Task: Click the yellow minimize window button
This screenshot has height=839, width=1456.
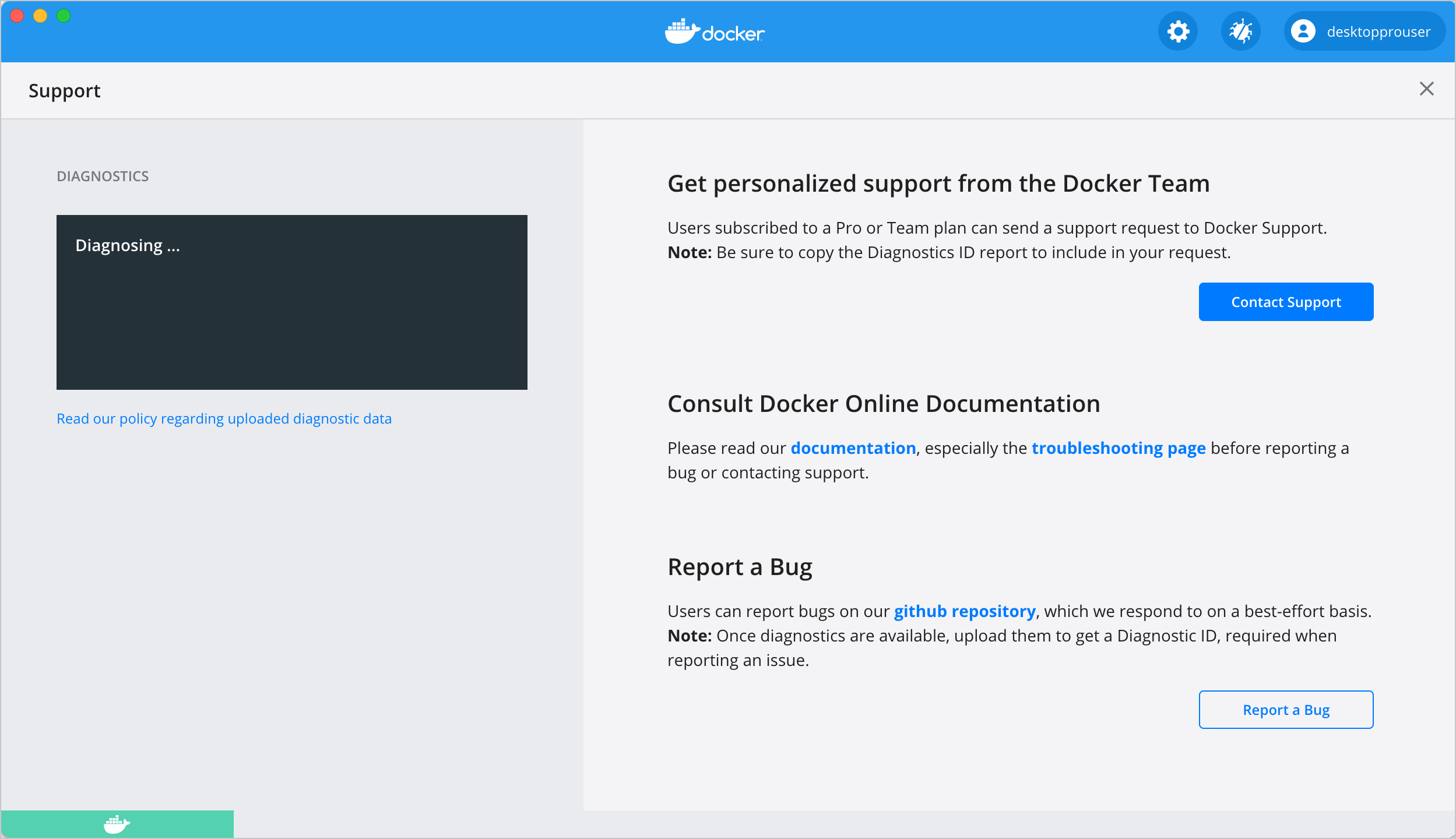Action: pos(40,16)
